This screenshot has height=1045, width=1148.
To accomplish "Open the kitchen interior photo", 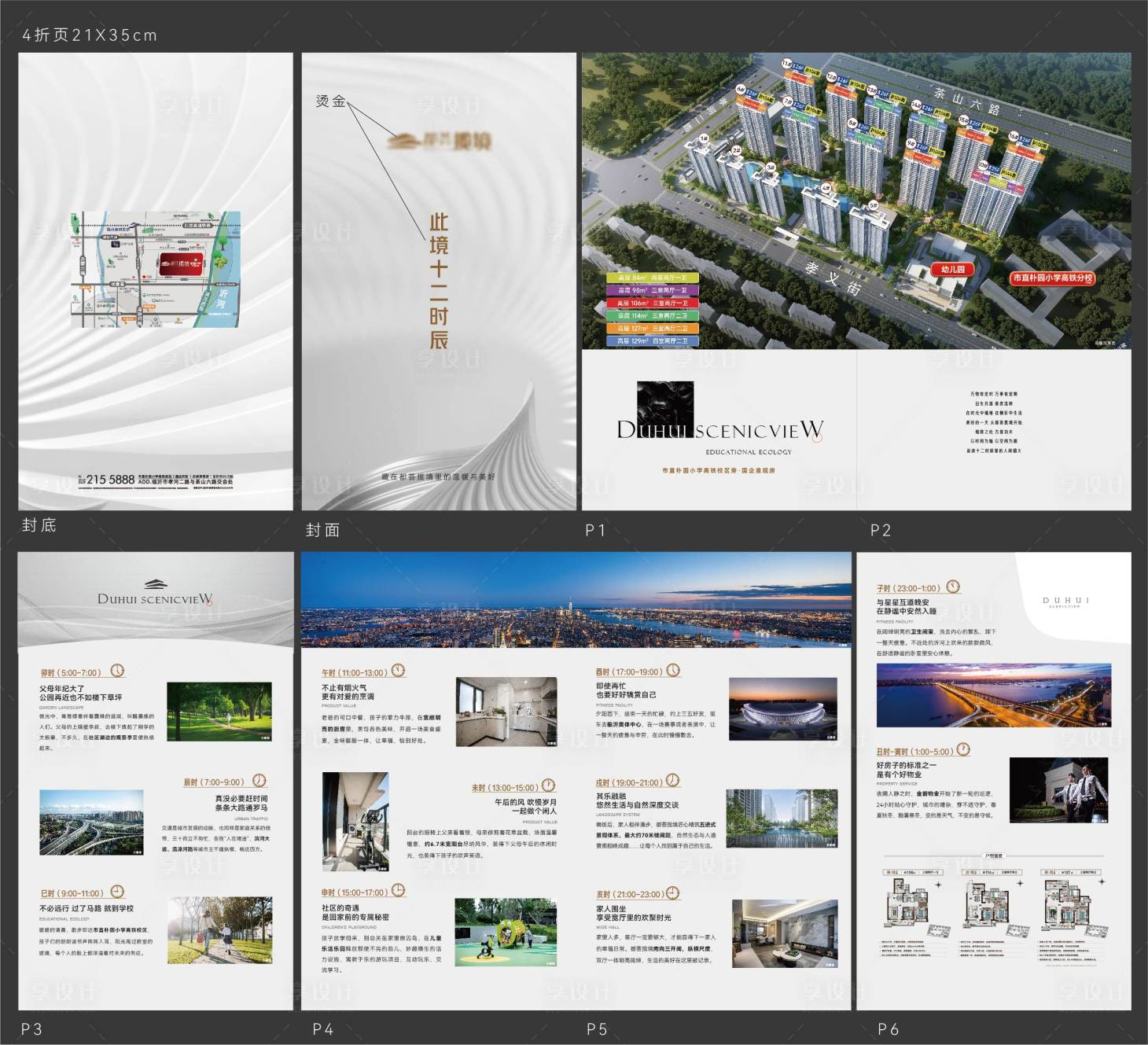I will 506,712.
